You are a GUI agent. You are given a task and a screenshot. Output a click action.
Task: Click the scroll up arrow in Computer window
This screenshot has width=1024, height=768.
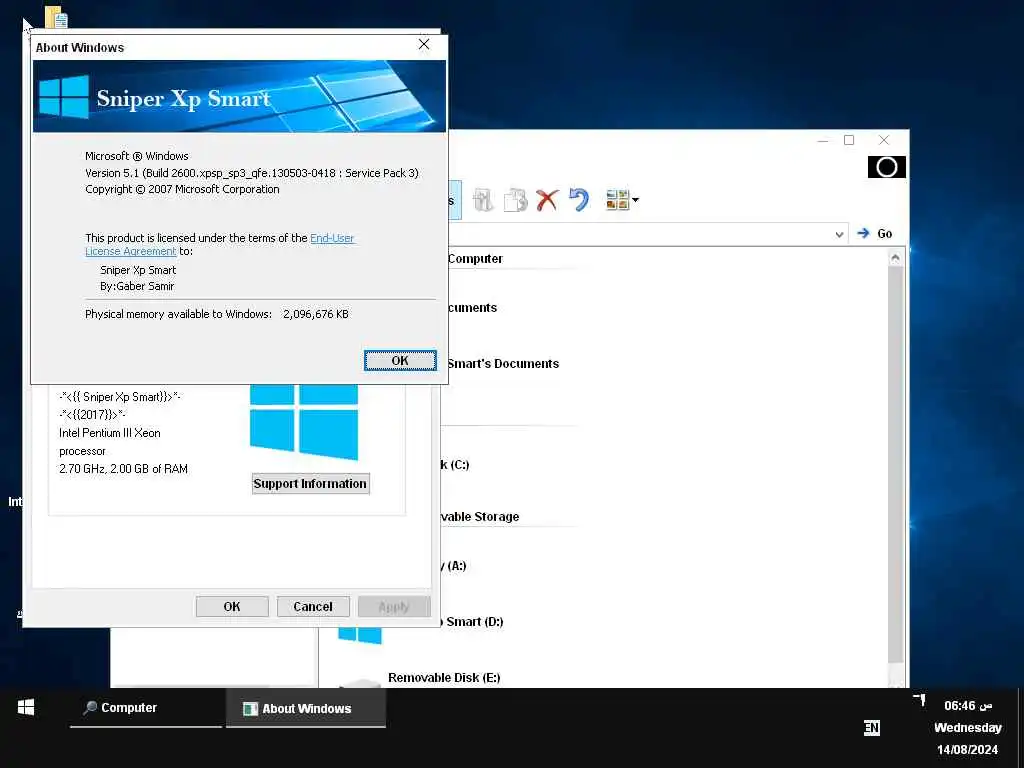click(x=895, y=258)
